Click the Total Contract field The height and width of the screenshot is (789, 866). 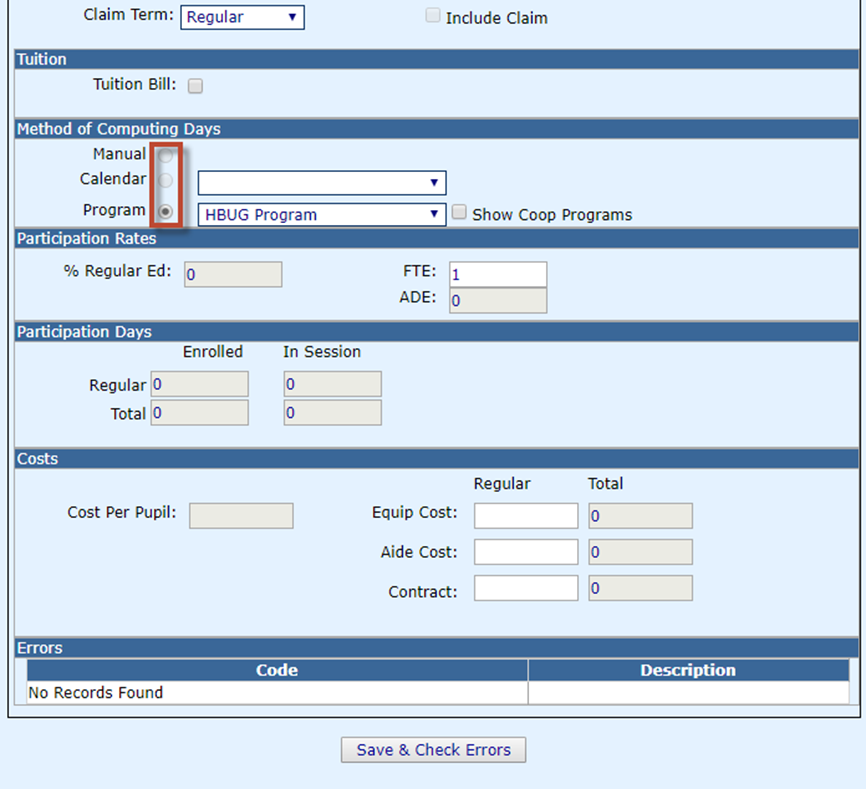(640, 588)
